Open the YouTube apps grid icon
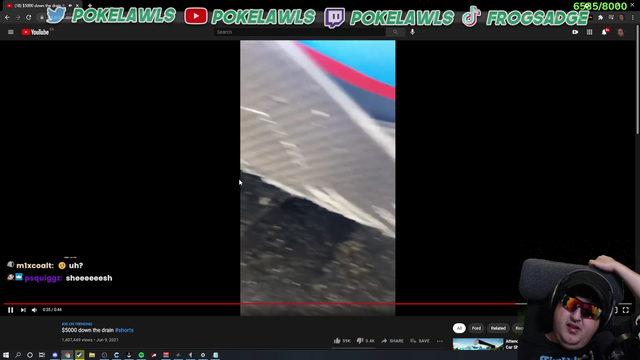The image size is (640, 360). tap(589, 32)
